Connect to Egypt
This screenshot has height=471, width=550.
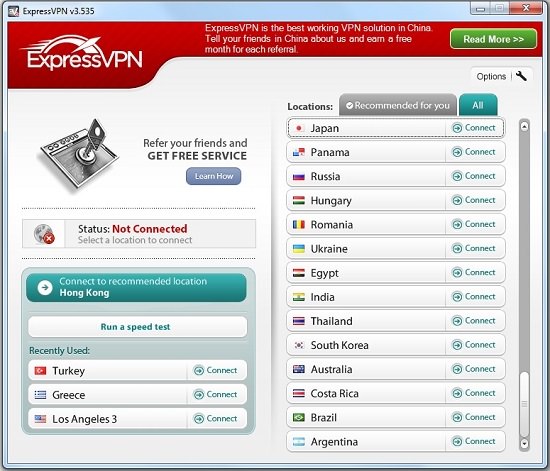click(x=474, y=272)
